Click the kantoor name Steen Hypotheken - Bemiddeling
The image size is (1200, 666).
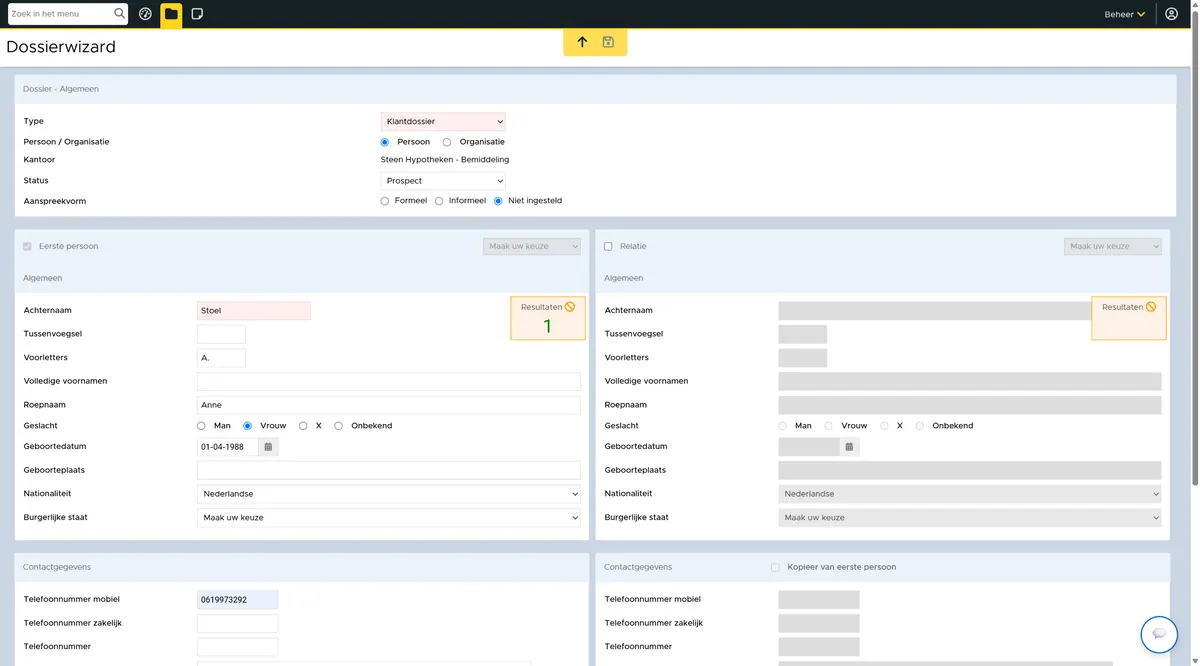[x=445, y=160]
